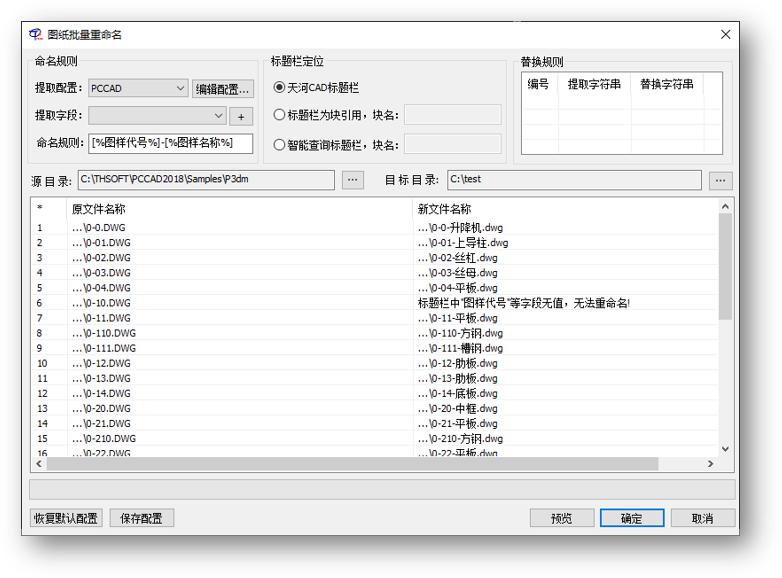Click new name 0-14-底板.dwg
Screen dimensions: 782x578
(x=458, y=393)
